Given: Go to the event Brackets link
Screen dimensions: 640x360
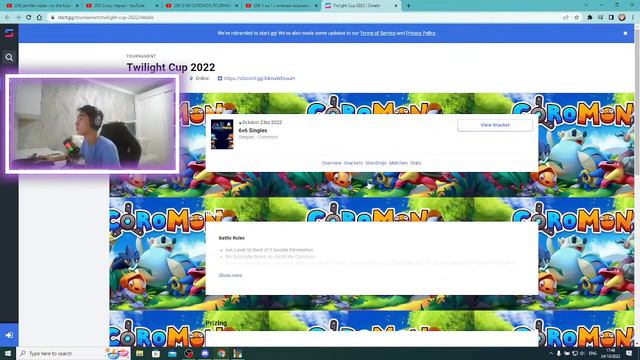Looking at the screenshot, I should pyautogui.click(x=353, y=163).
